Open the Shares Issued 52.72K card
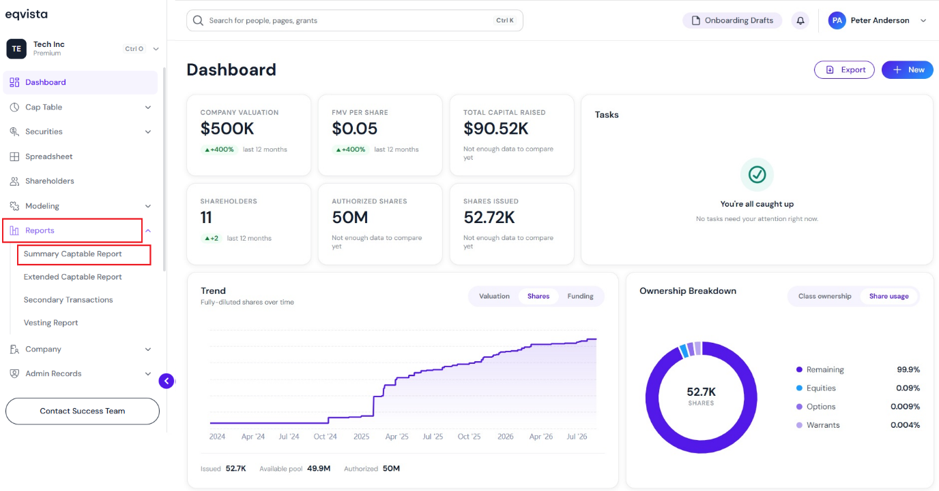This screenshot has height=491, width=939. tap(512, 224)
